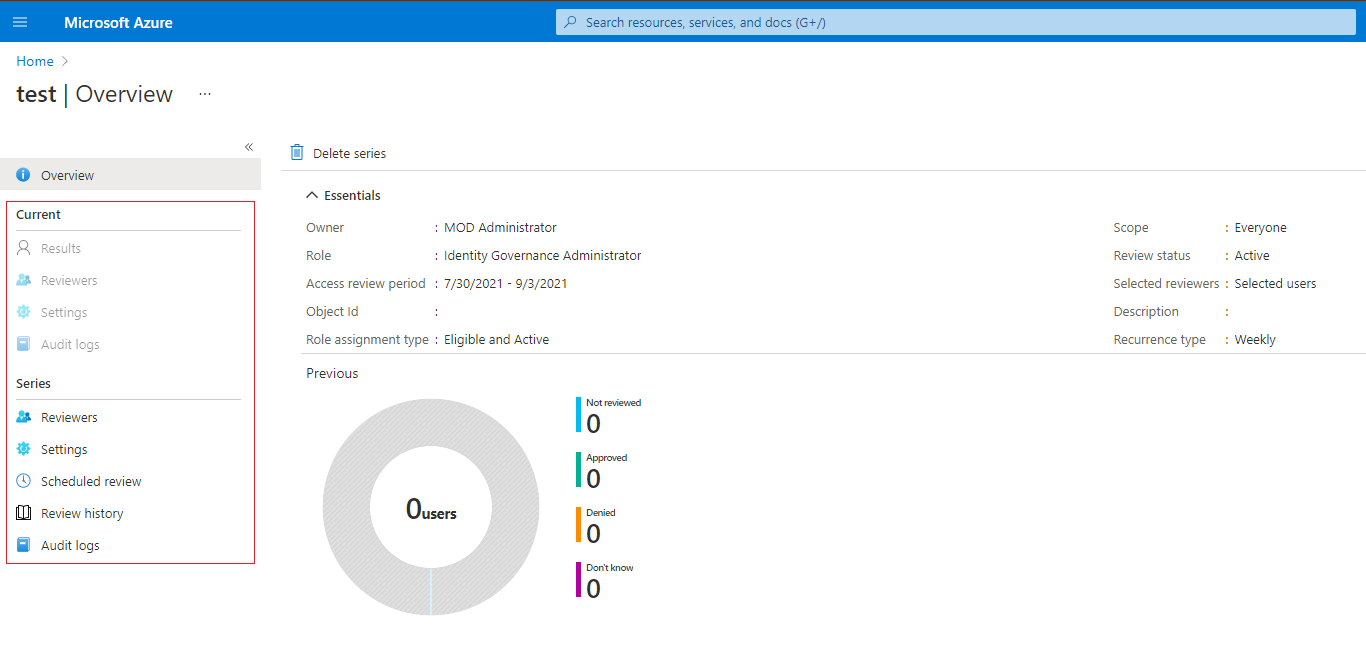Go to the Overview menu item
The image size is (1366, 657).
pyautogui.click(x=67, y=175)
